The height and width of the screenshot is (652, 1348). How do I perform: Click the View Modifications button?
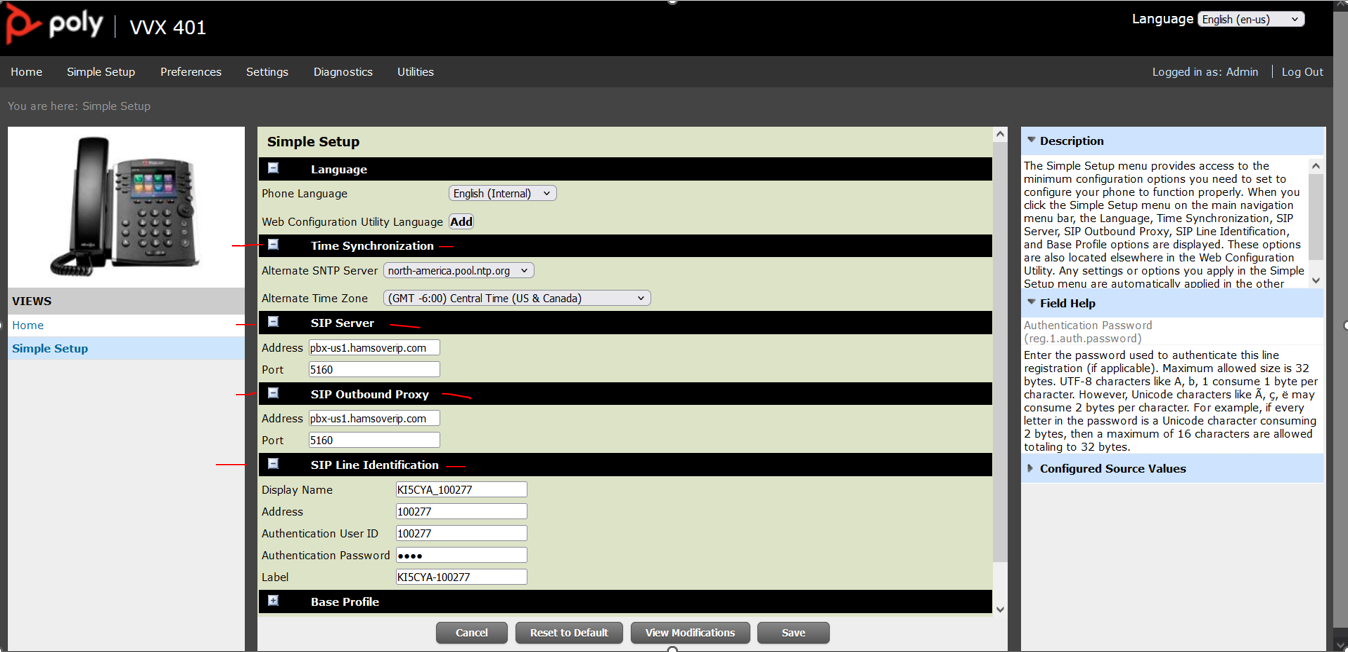690,633
